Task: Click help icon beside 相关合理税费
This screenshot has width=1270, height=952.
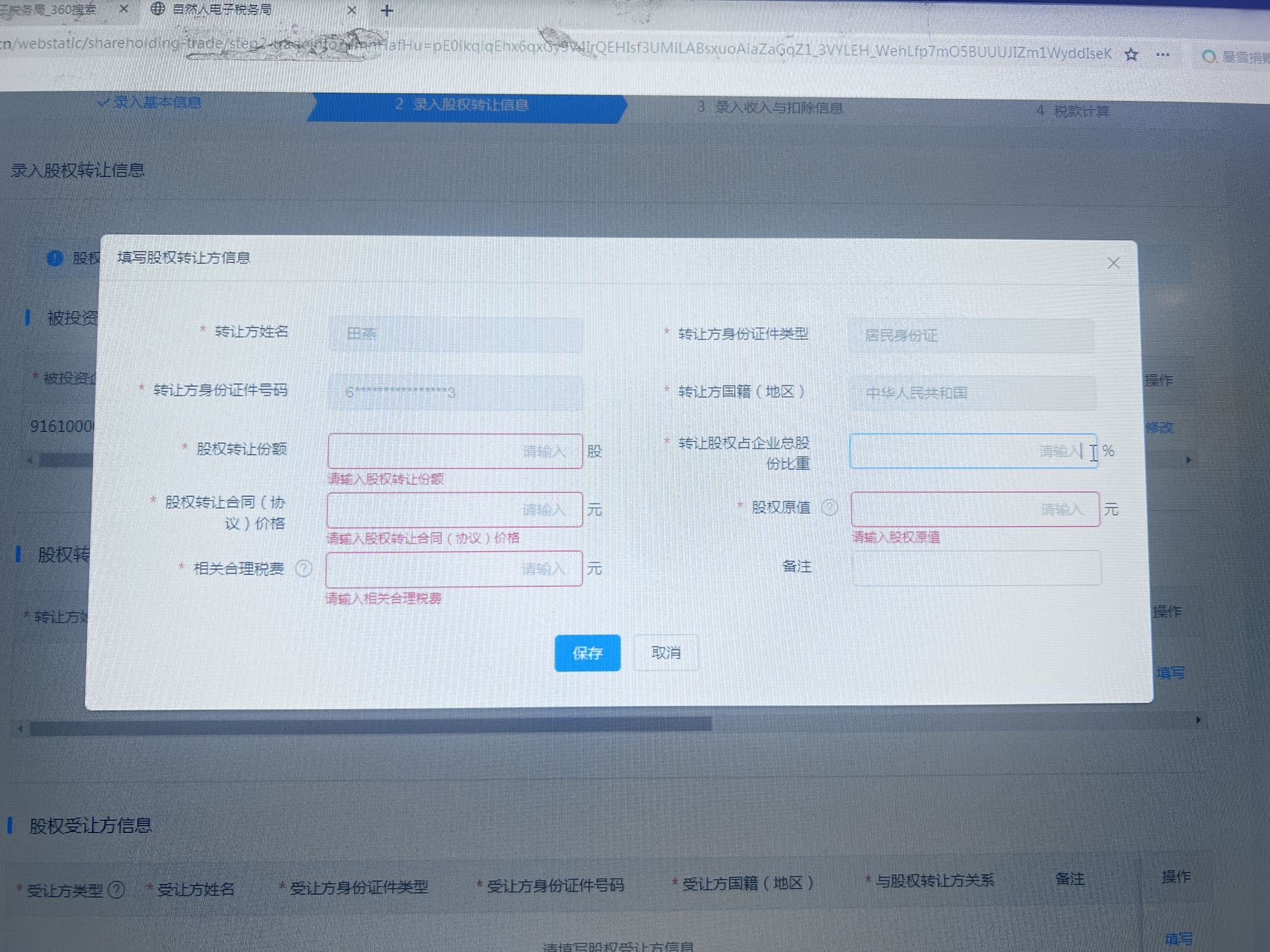Action: pos(304,569)
